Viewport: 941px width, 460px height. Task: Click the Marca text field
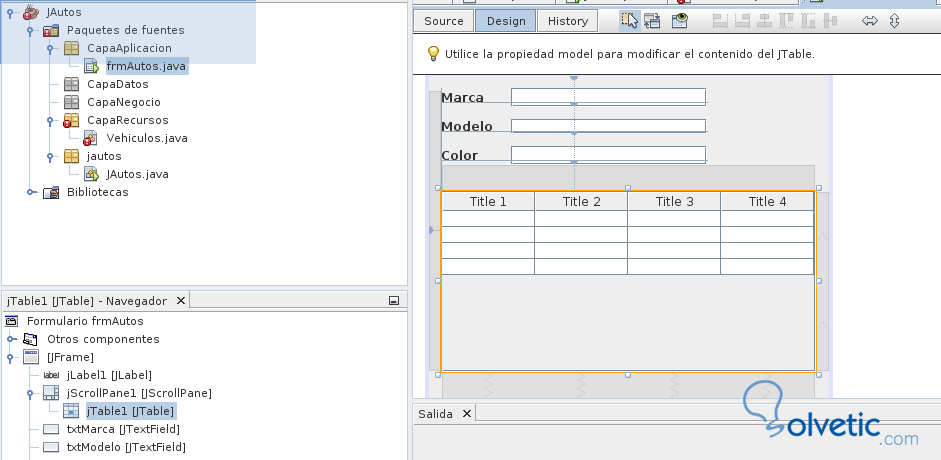[608, 97]
